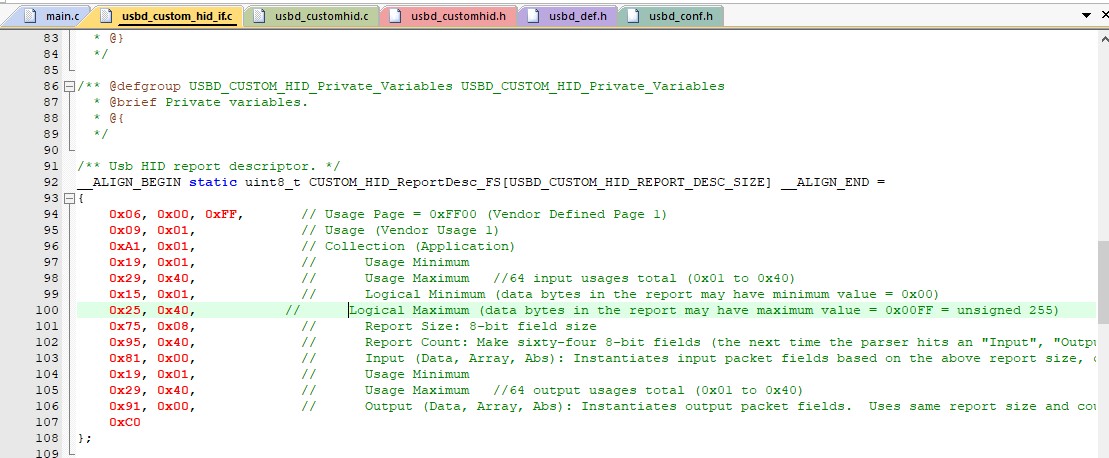Collapse the array initializer block at line 93
This screenshot has width=1109, height=458.
68,198
